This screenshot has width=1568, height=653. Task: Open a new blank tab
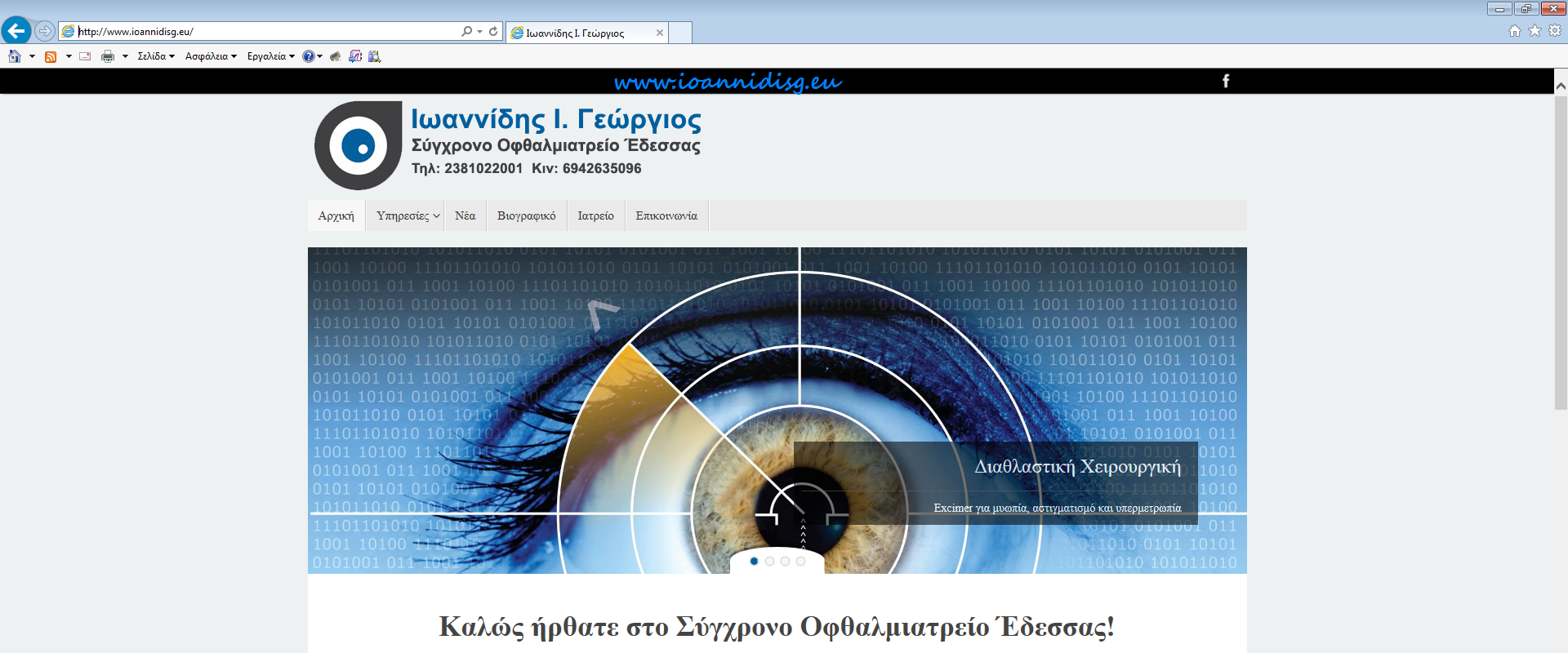[x=680, y=33]
